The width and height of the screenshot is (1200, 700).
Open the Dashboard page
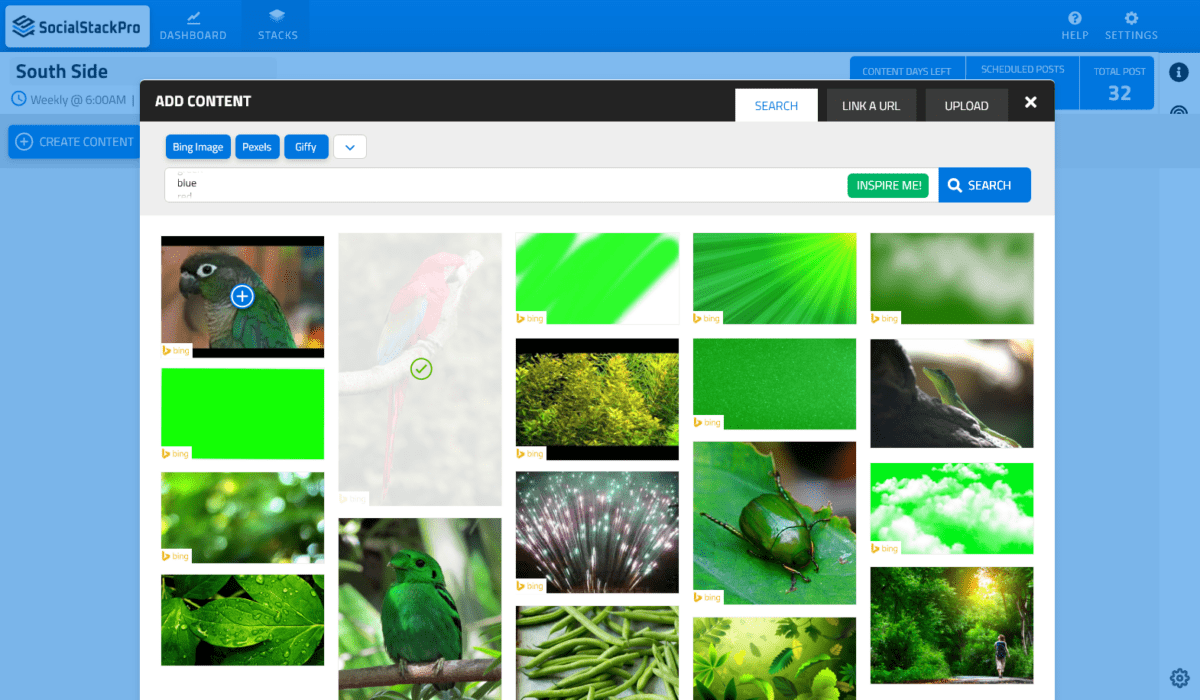[193, 26]
